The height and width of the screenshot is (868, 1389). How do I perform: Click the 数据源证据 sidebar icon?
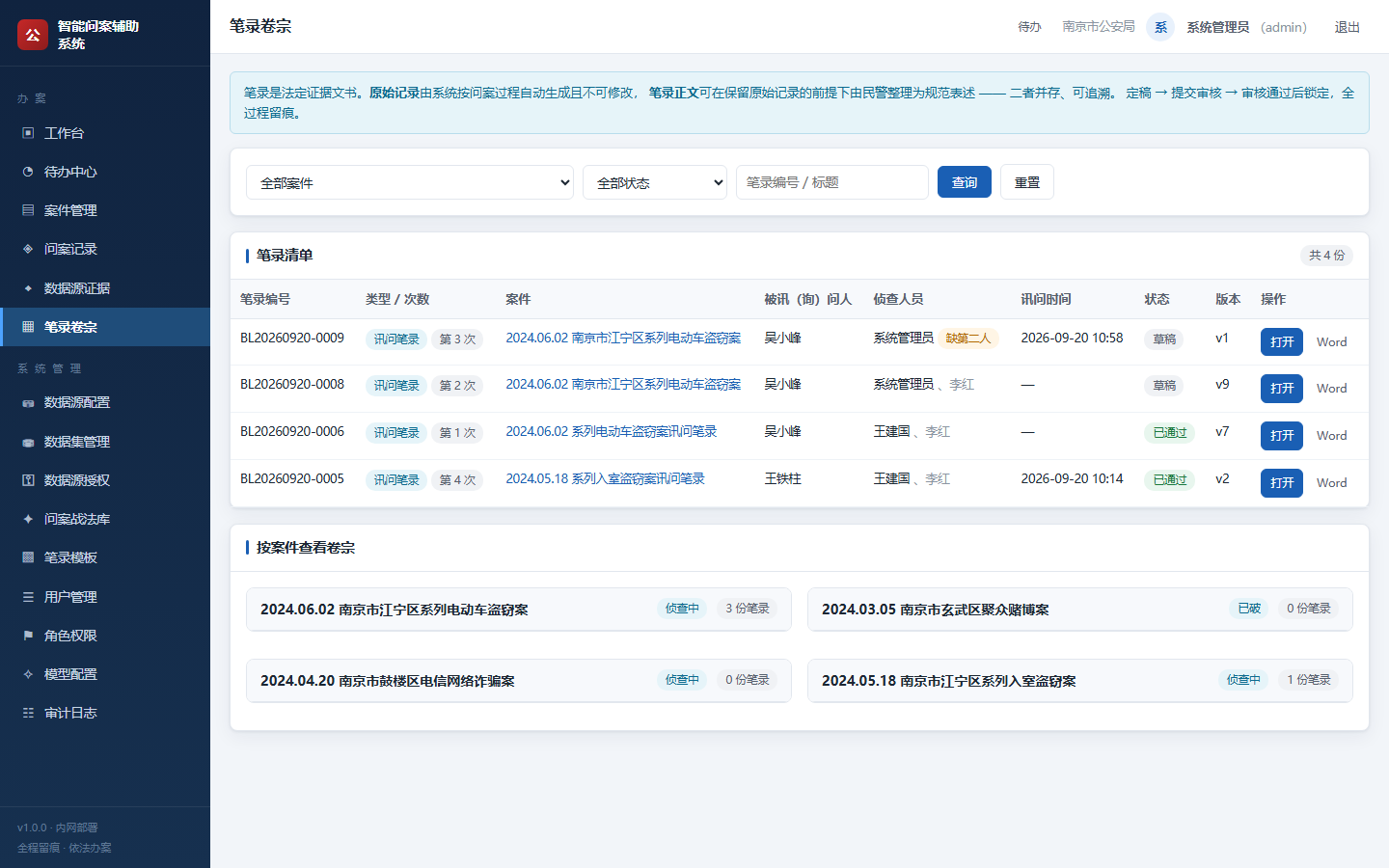[28, 288]
